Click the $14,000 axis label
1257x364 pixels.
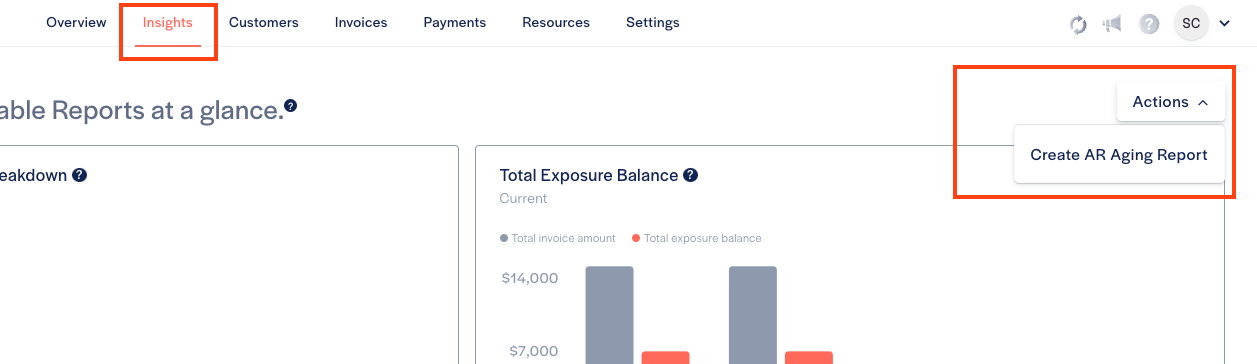click(x=530, y=278)
